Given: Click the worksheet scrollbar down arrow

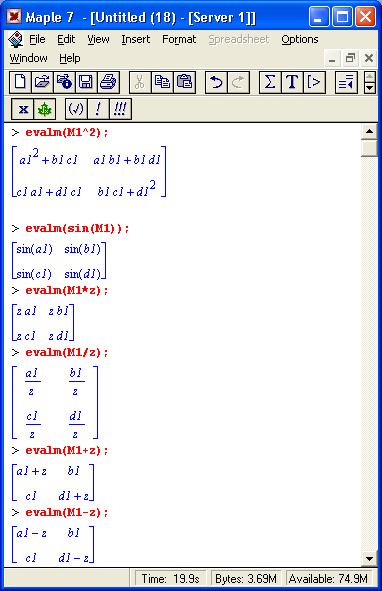Looking at the screenshot, I should (369, 559).
